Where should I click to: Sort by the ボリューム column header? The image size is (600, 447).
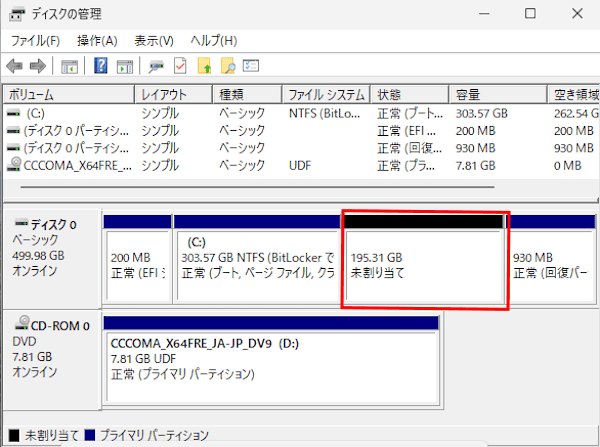point(69,95)
